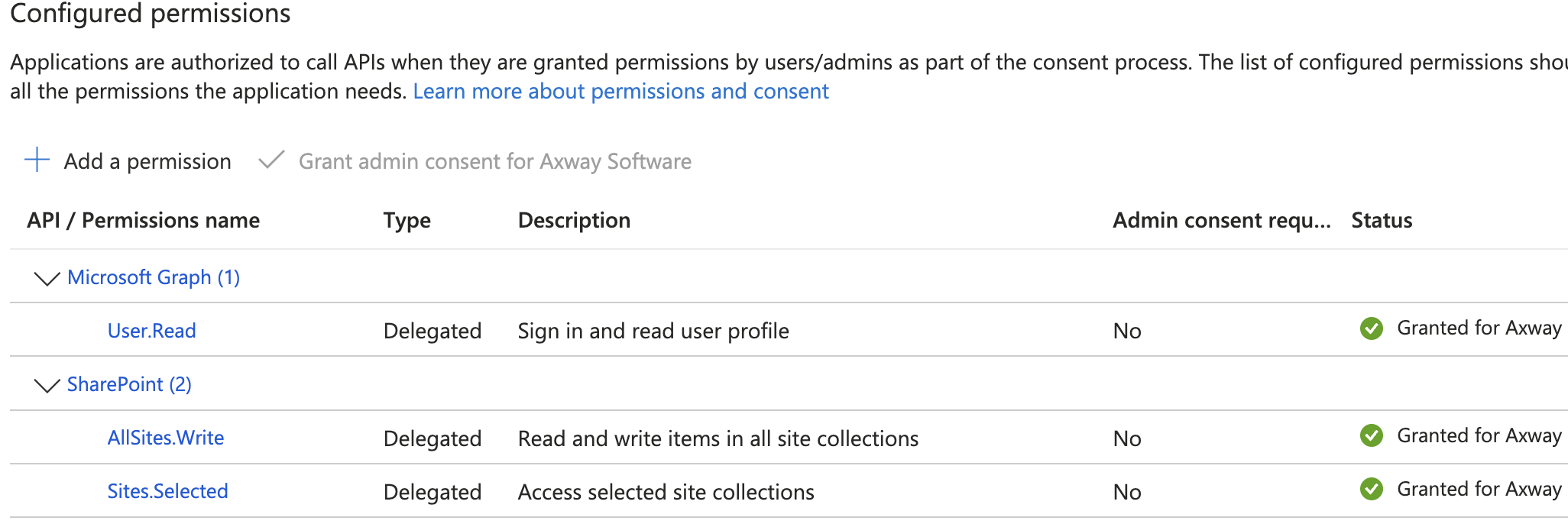Click Add a permission button
Viewport: 1568px width, 524px height.
(x=147, y=162)
